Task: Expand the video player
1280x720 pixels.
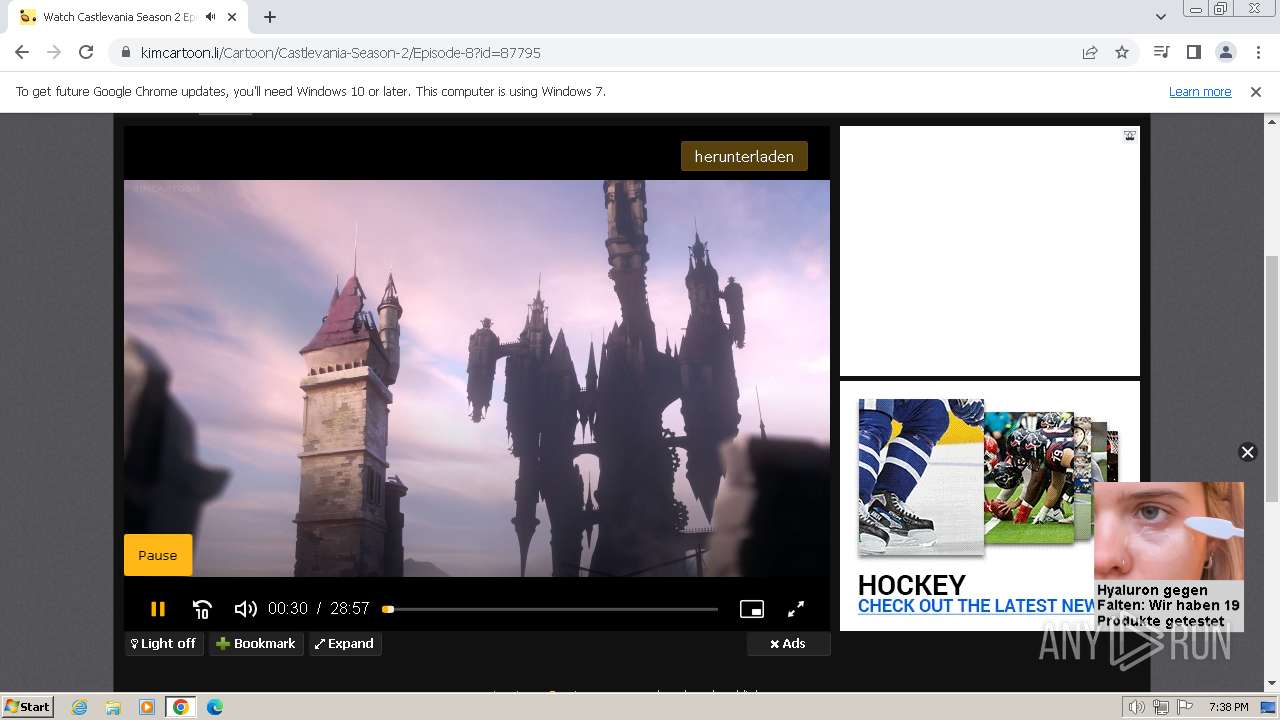Action: point(344,643)
